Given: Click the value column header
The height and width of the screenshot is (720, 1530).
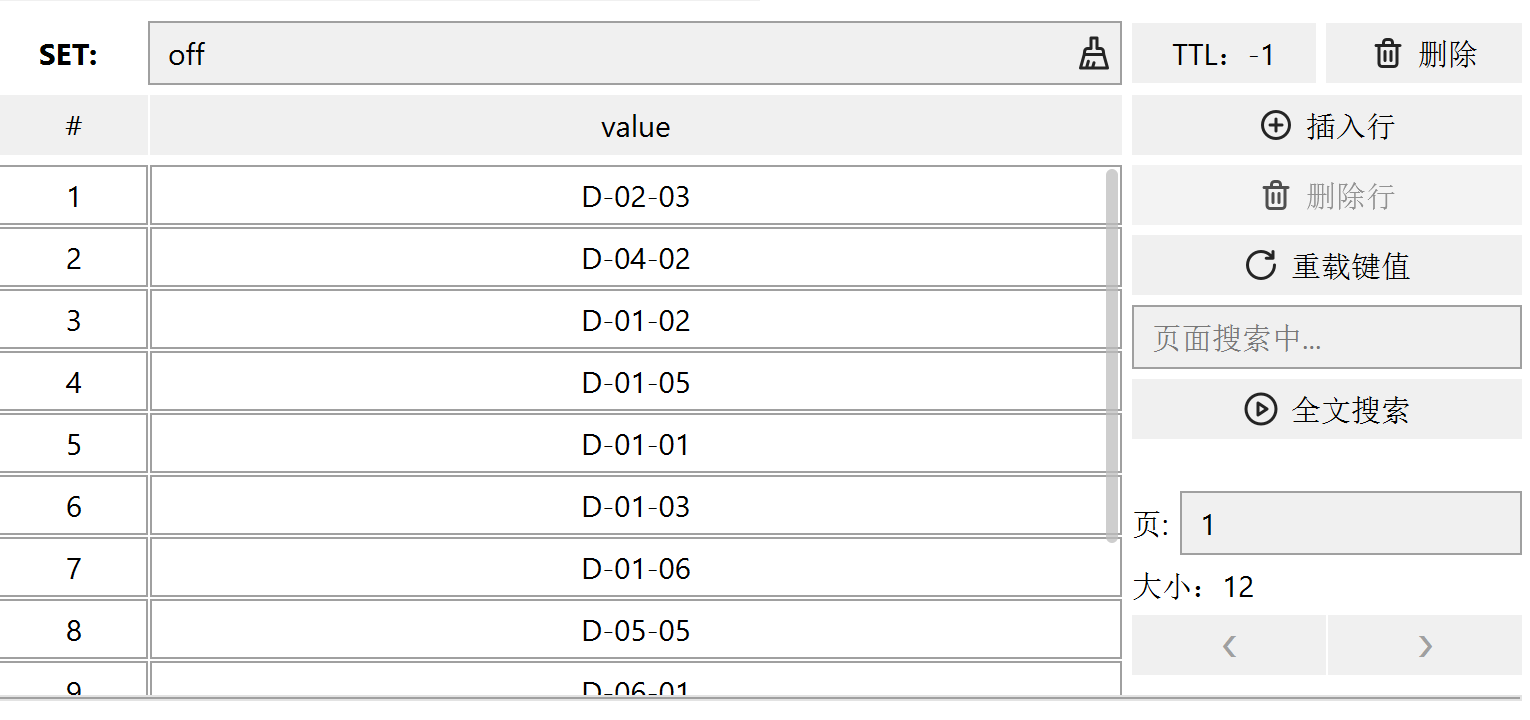Looking at the screenshot, I should pos(636,127).
